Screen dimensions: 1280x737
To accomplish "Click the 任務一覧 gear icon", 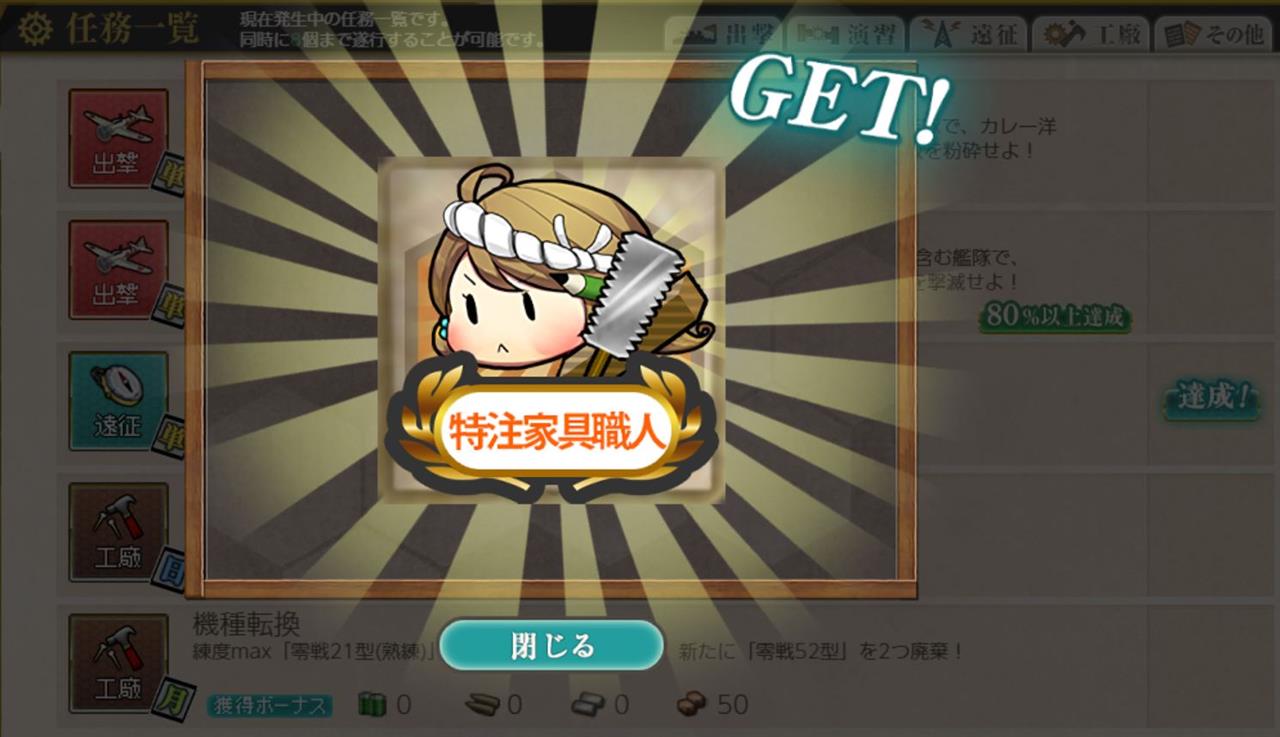I will click(37, 30).
